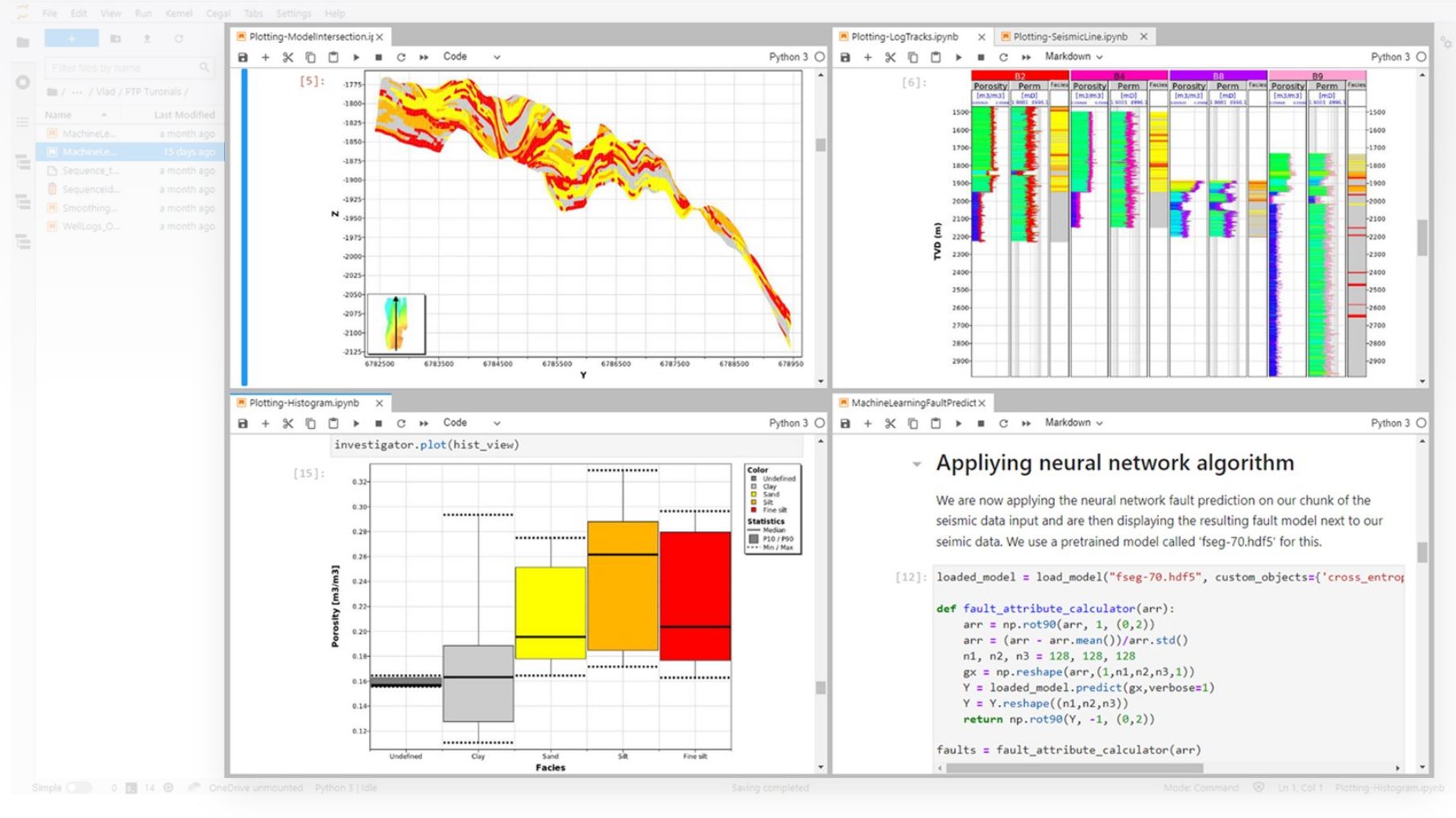Select the Plotting-Histogram.ipynb tab

click(x=304, y=403)
